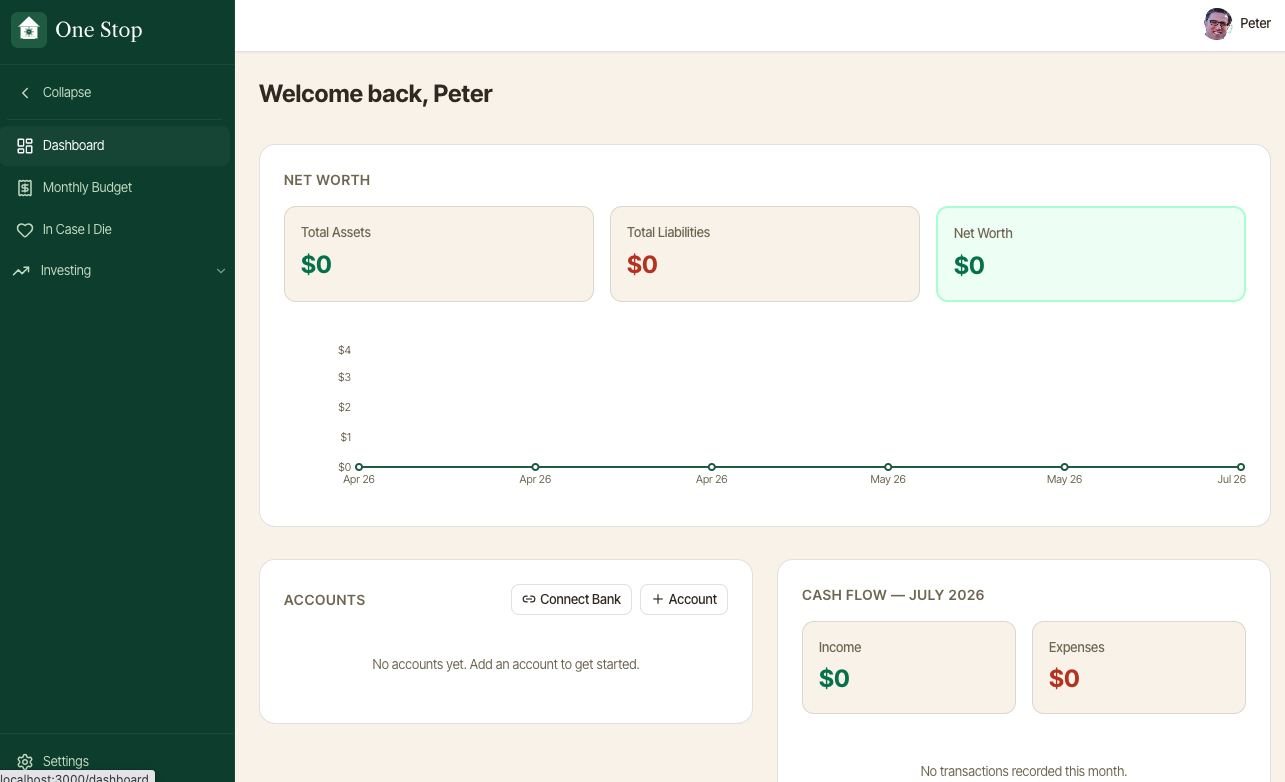Select the Total Liabilities card
This screenshot has width=1285, height=782.
click(765, 254)
